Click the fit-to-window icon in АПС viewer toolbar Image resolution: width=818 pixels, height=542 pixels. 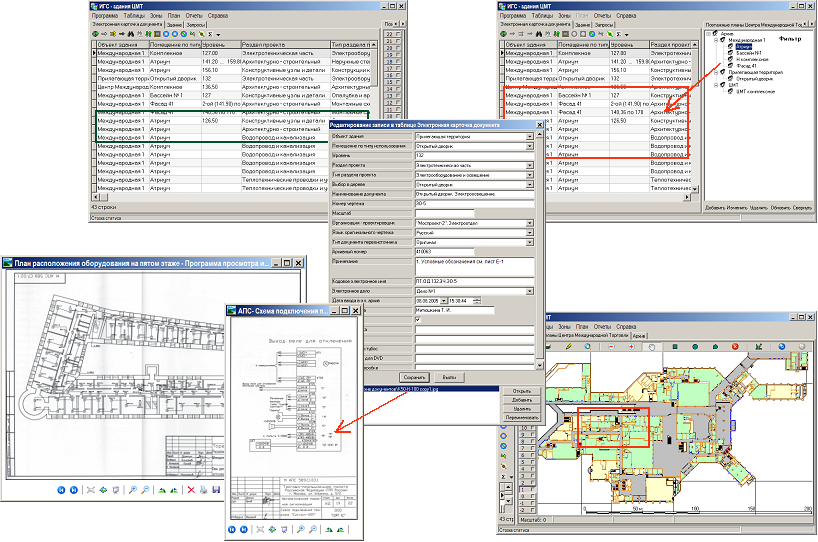[260, 529]
